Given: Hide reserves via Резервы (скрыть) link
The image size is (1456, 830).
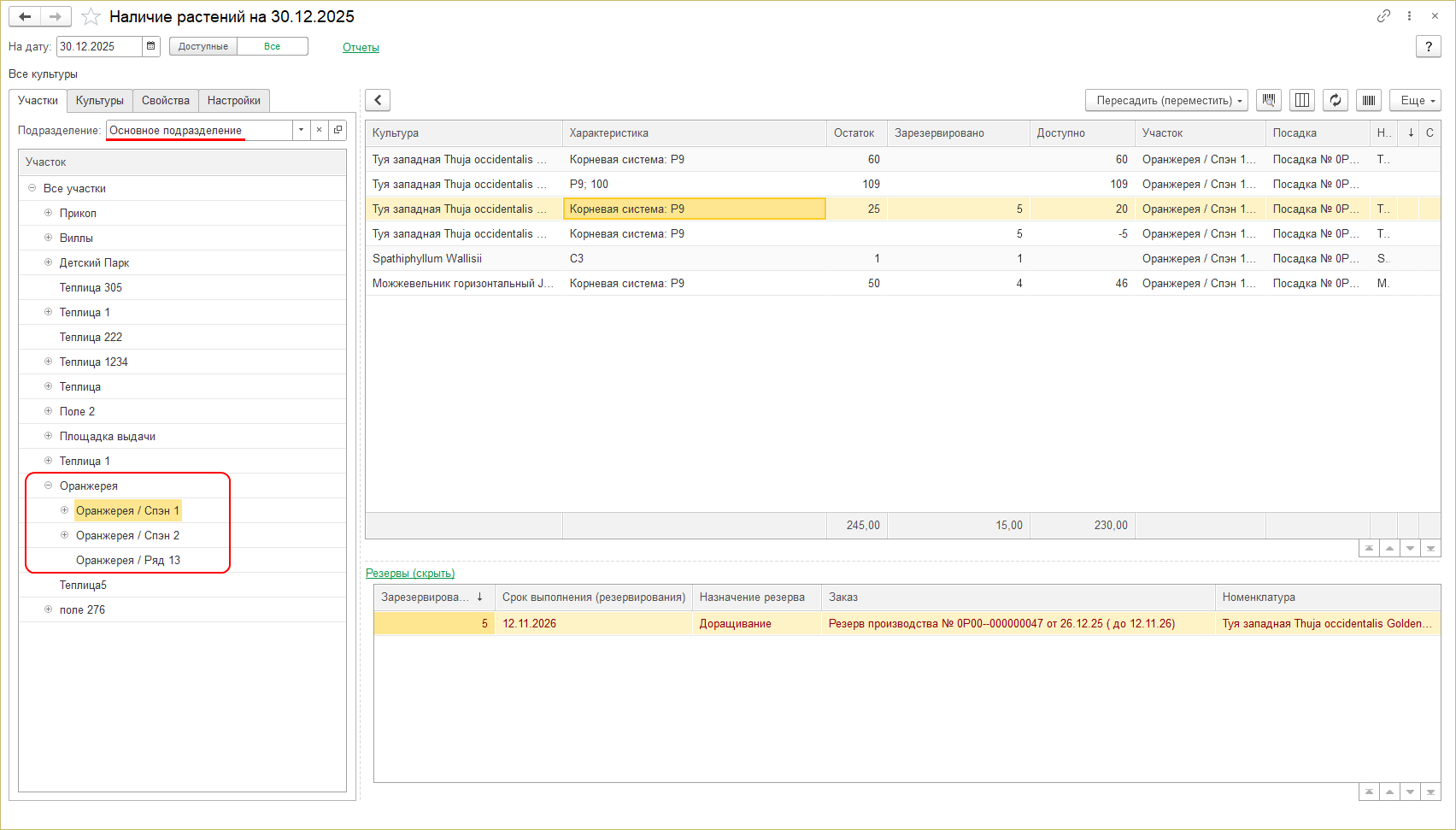Looking at the screenshot, I should pos(410,573).
